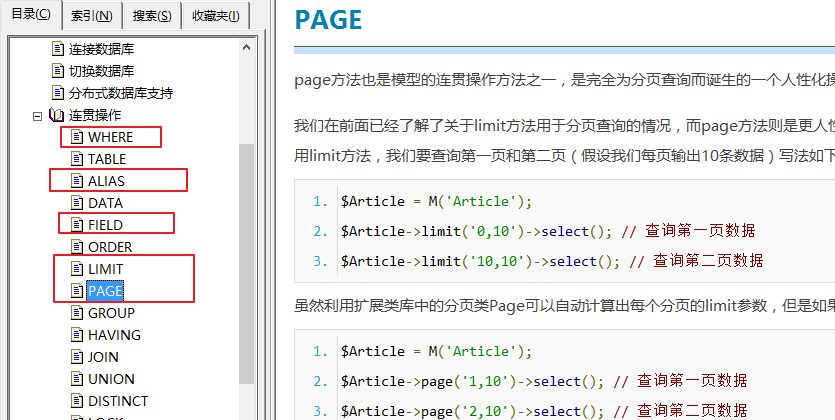Click the page icon beside FIELD
This screenshot has width=835, height=420.
[x=77, y=225]
